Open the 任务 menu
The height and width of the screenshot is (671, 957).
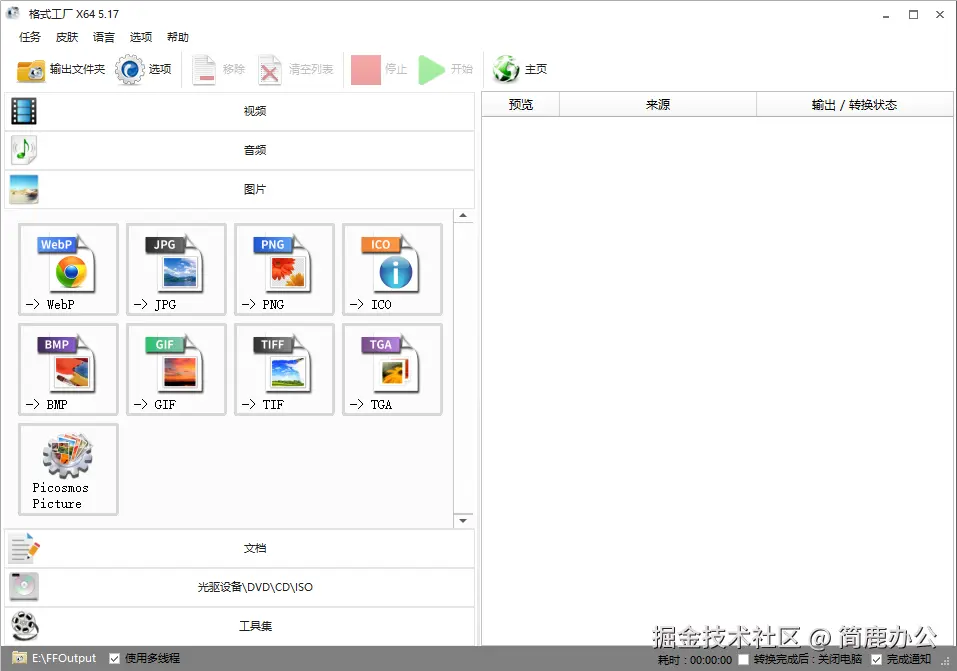point(29,37)
